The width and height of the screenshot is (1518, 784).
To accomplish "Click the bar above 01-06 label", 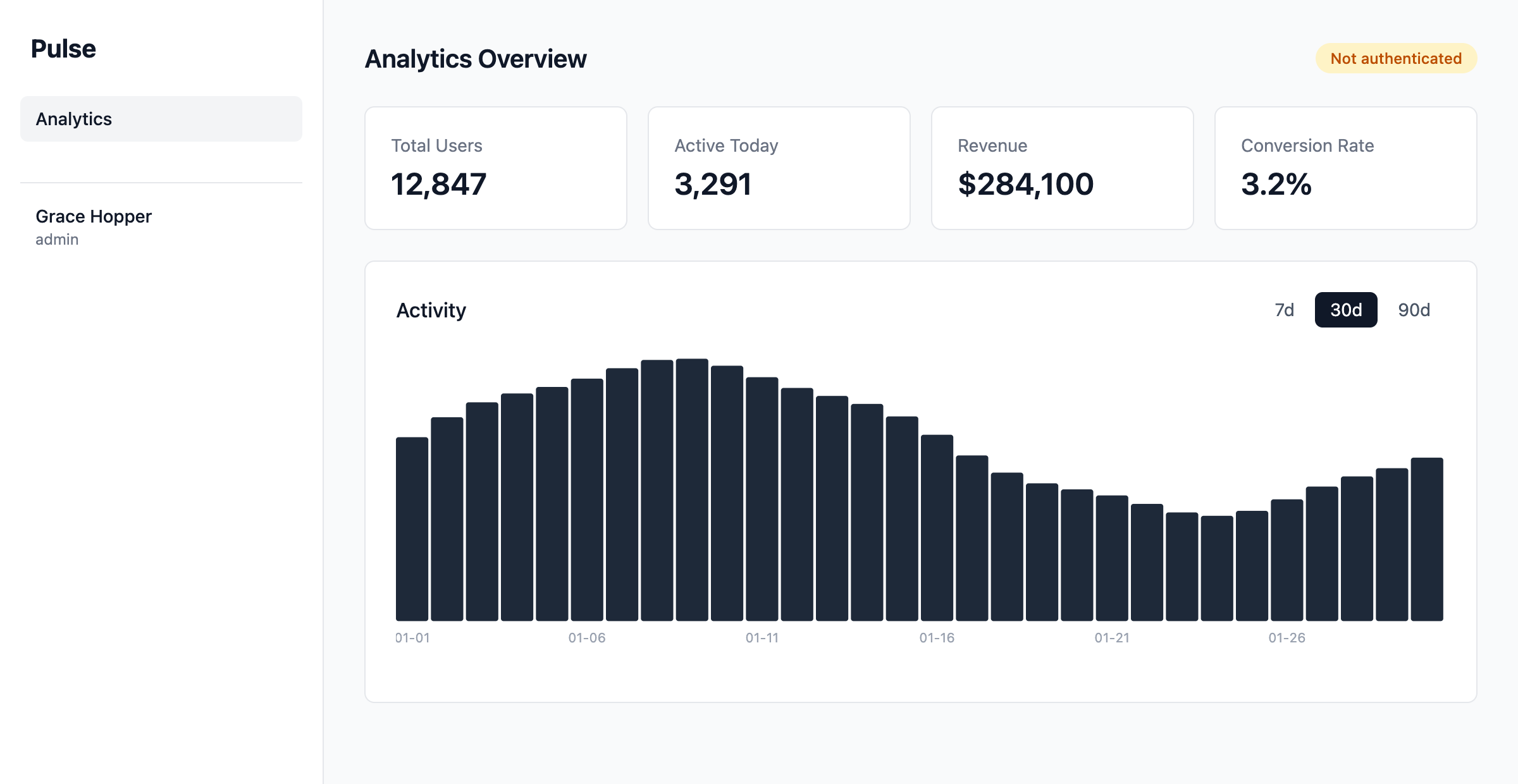I will pos(587,499).
